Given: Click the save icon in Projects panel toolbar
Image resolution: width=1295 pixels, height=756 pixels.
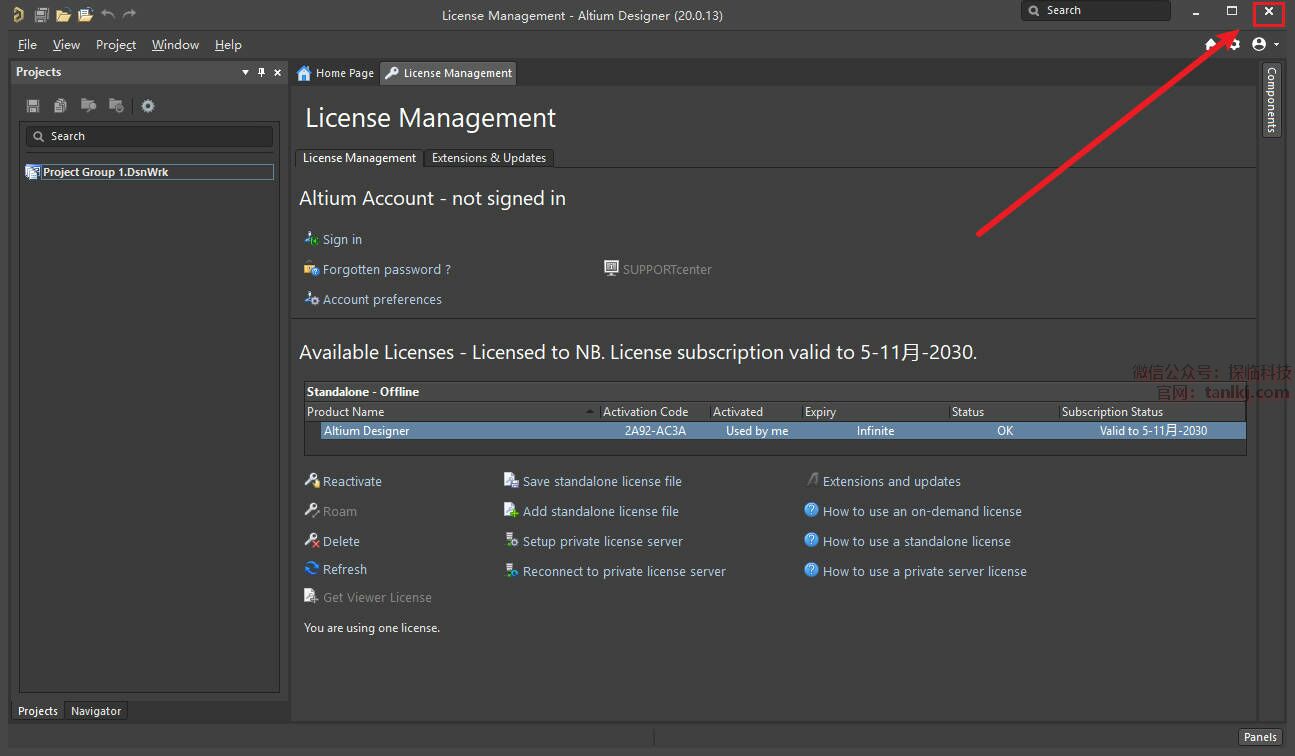Looking at the screenshot, I should click(x=33, y=106).
